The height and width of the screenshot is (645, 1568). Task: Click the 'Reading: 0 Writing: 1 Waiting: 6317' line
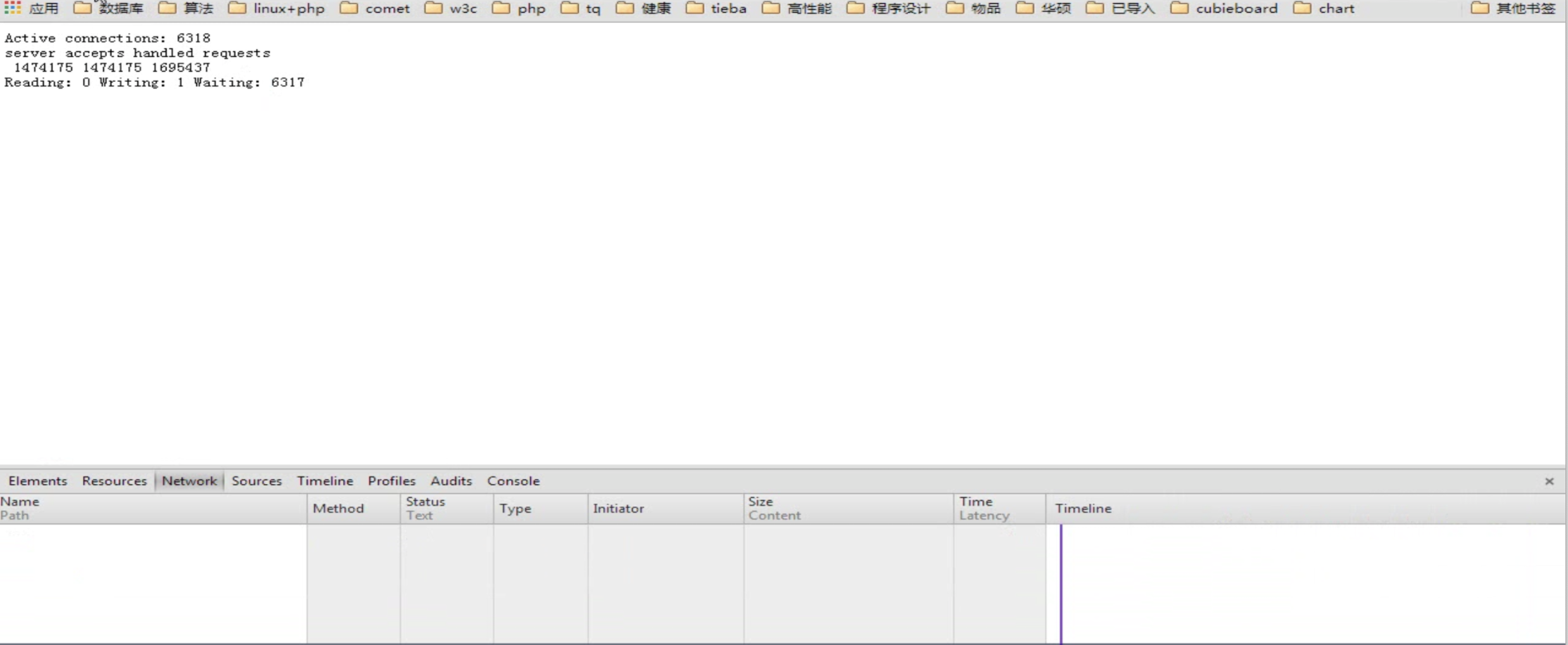pos(155,82)
